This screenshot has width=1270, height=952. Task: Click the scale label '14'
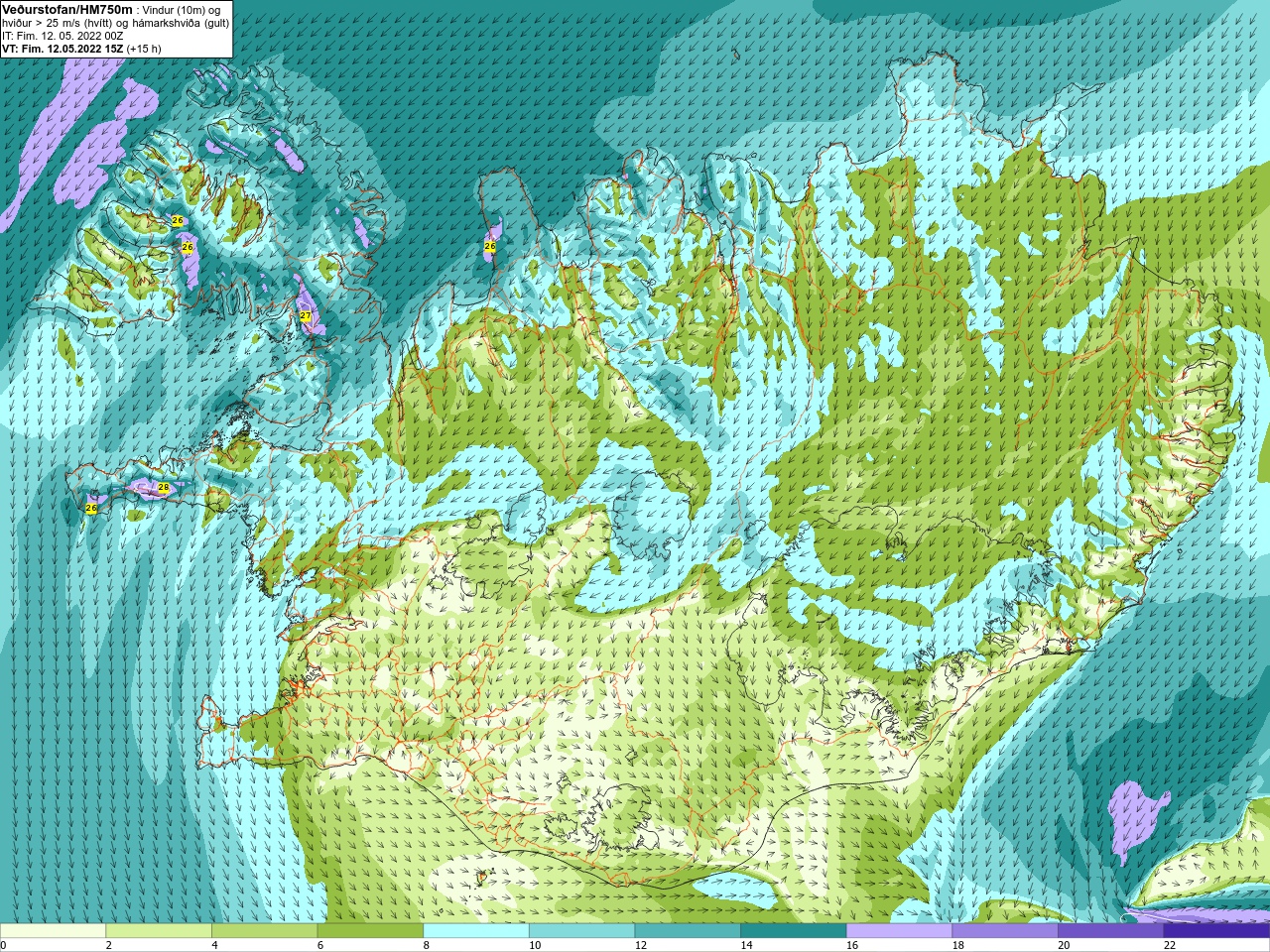tap(746, 945)
